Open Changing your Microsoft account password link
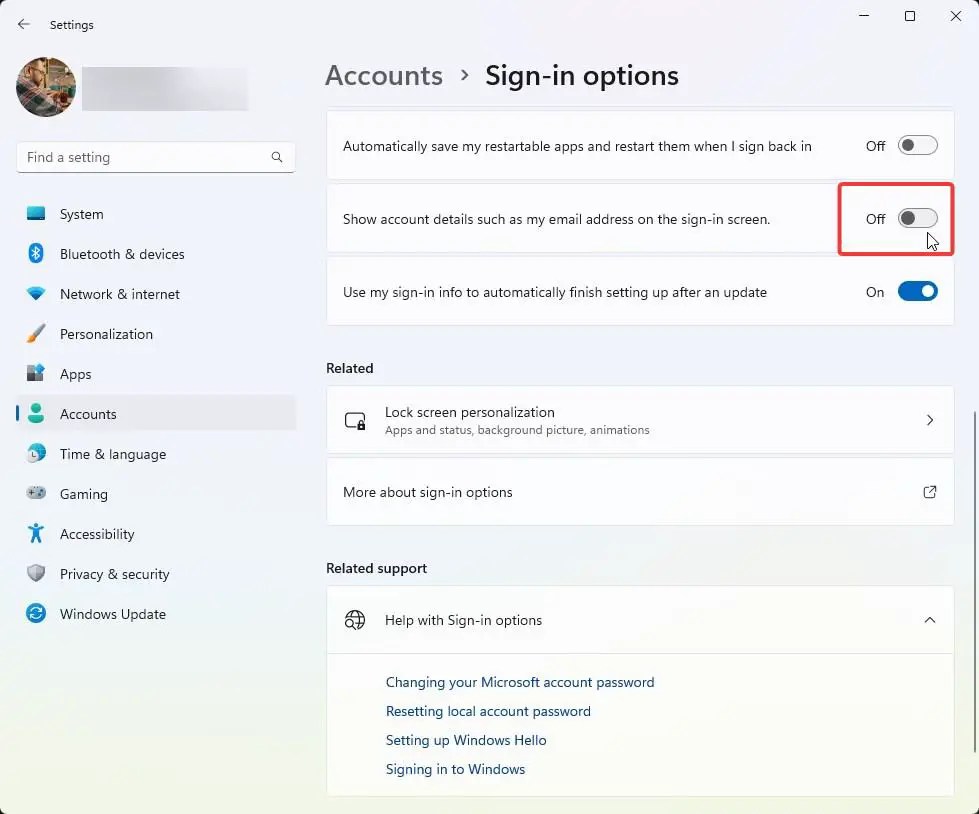 (519, 682)
